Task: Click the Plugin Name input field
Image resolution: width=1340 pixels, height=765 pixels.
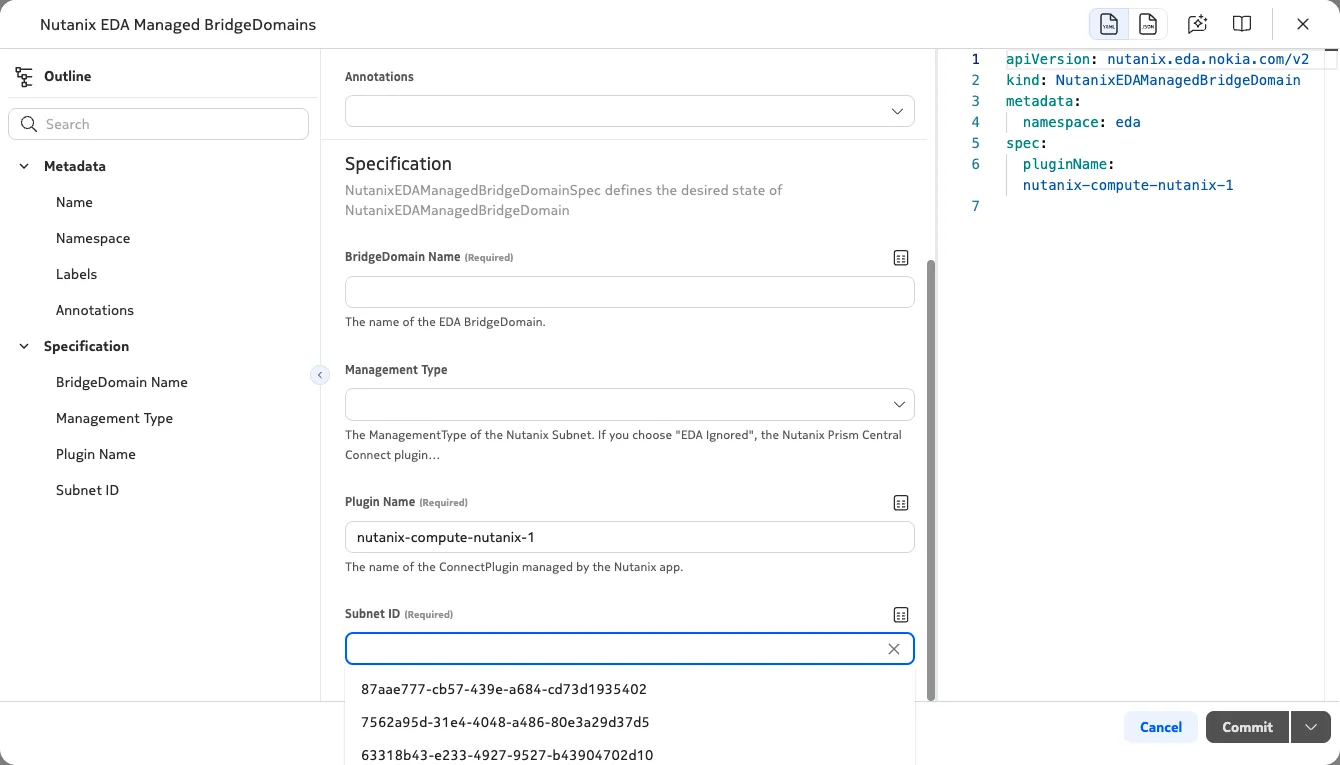Action: tap(630, 537)
